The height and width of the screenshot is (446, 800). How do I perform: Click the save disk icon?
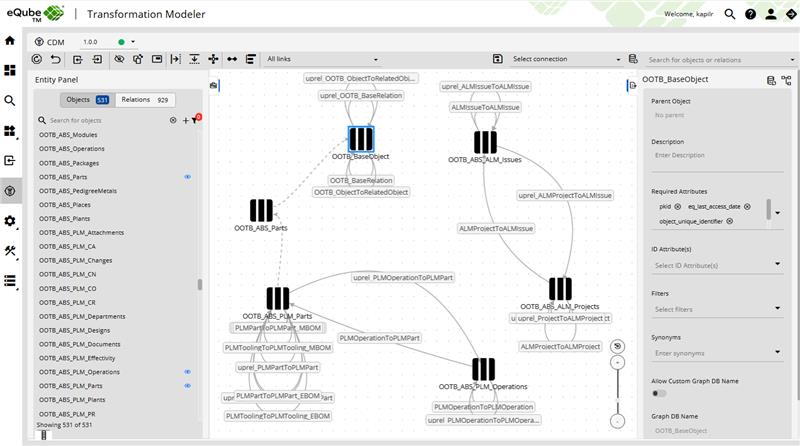click(x=498, y=59)
